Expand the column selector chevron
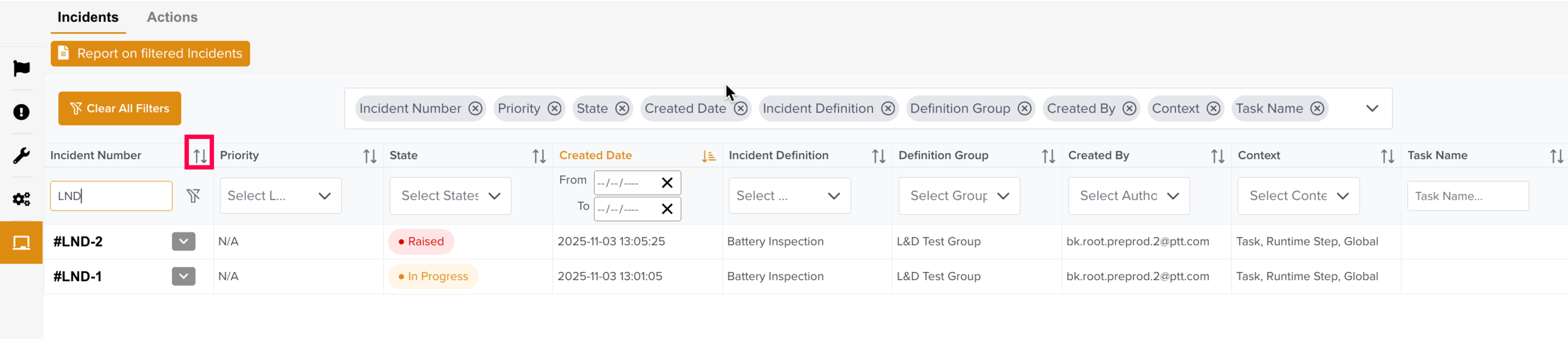This screenshot has width=1568, height=339. tap(1372, 109)
